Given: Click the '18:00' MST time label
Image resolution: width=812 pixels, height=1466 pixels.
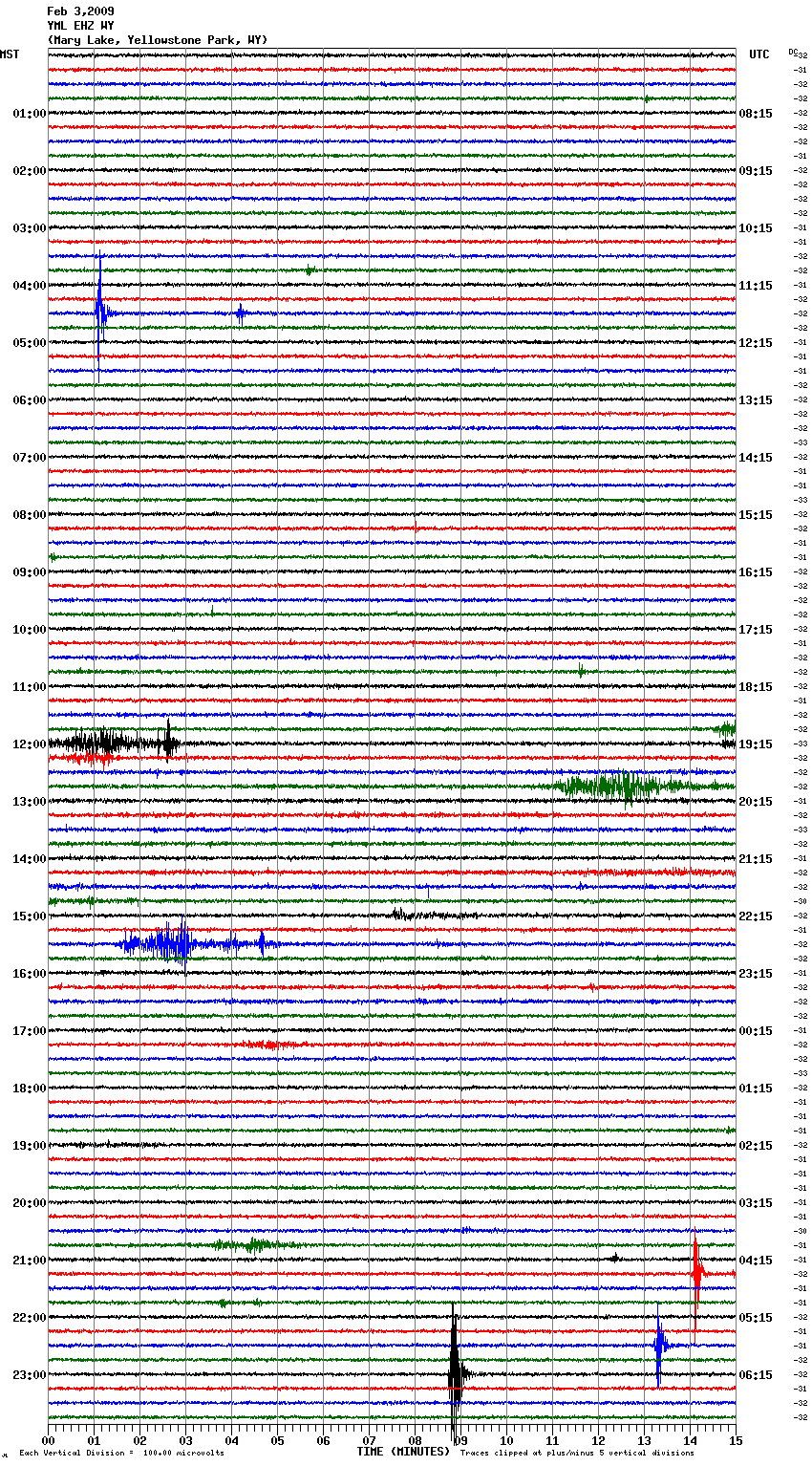Looking at the screenshot, I should tap(29, 1089).
